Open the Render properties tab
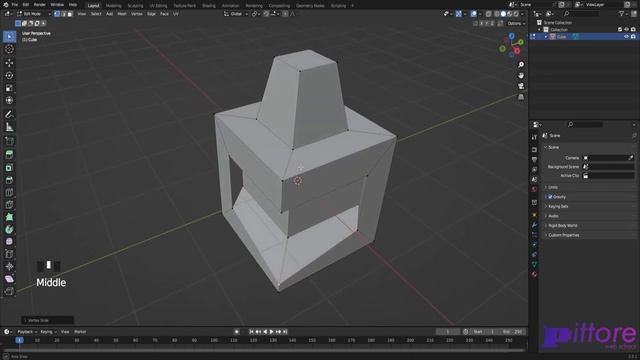Screen dimensions: 640x360 click(x=534, y=150)
